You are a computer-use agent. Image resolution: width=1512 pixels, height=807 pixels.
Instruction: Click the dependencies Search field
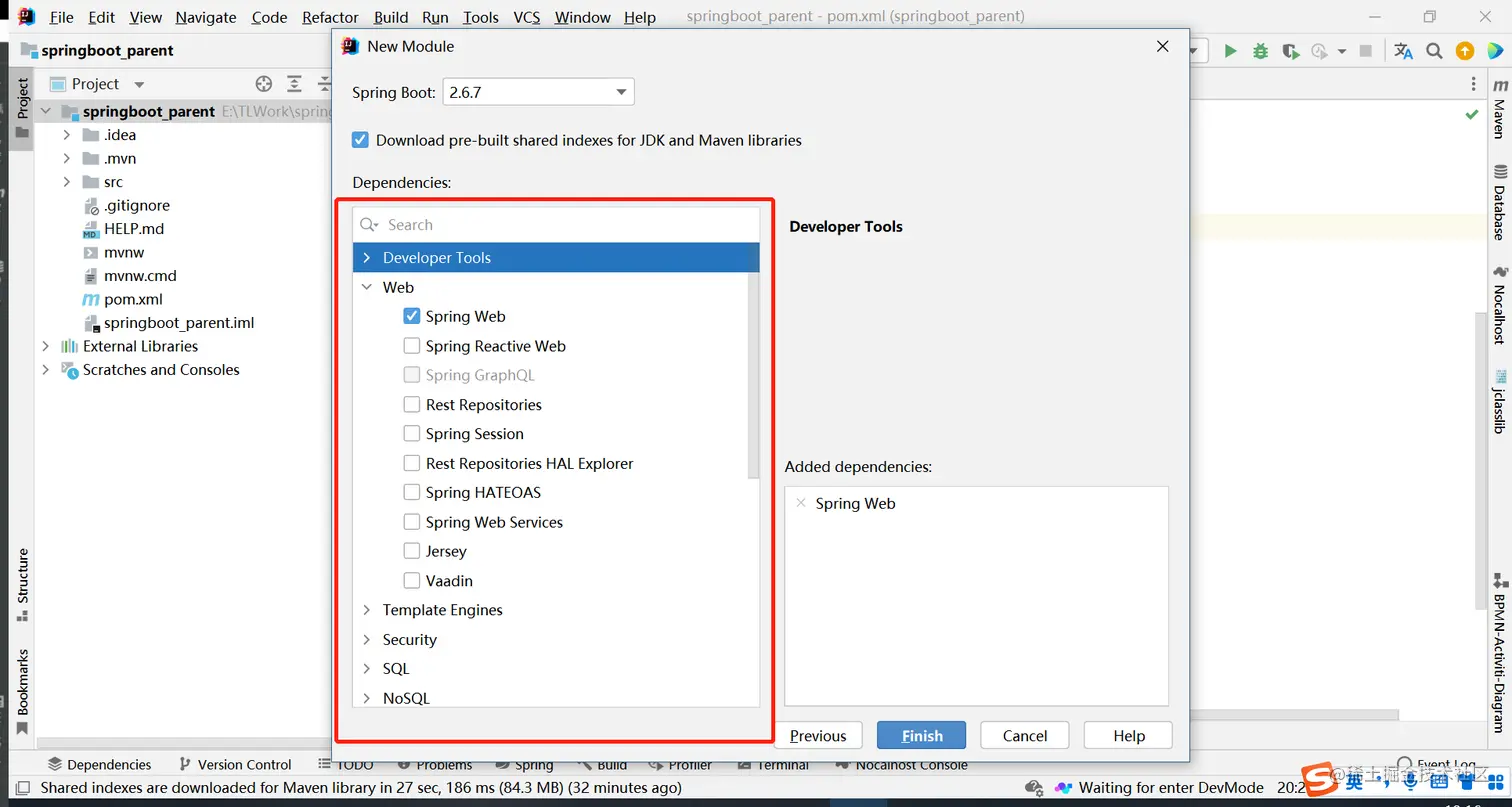tap(556, 225)
